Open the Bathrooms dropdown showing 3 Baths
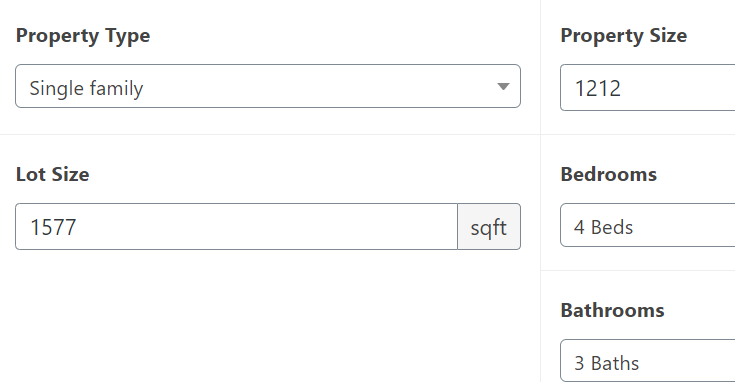This screenshot has width=735, height=382. [647, 360]
